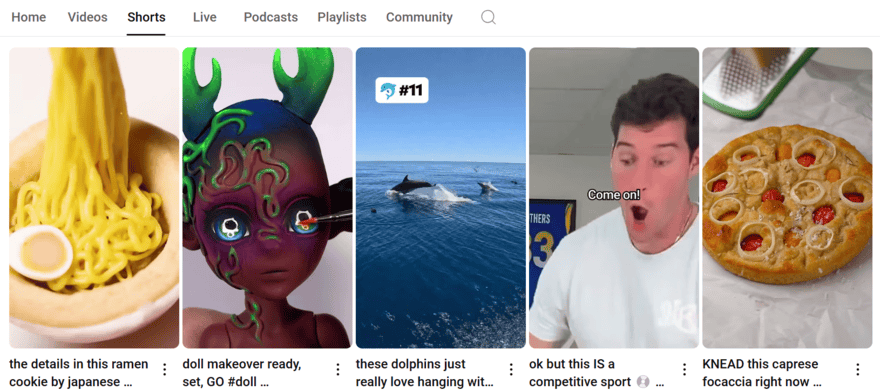
Task: Open more options for doll makeover short
Action: (338, 369)
